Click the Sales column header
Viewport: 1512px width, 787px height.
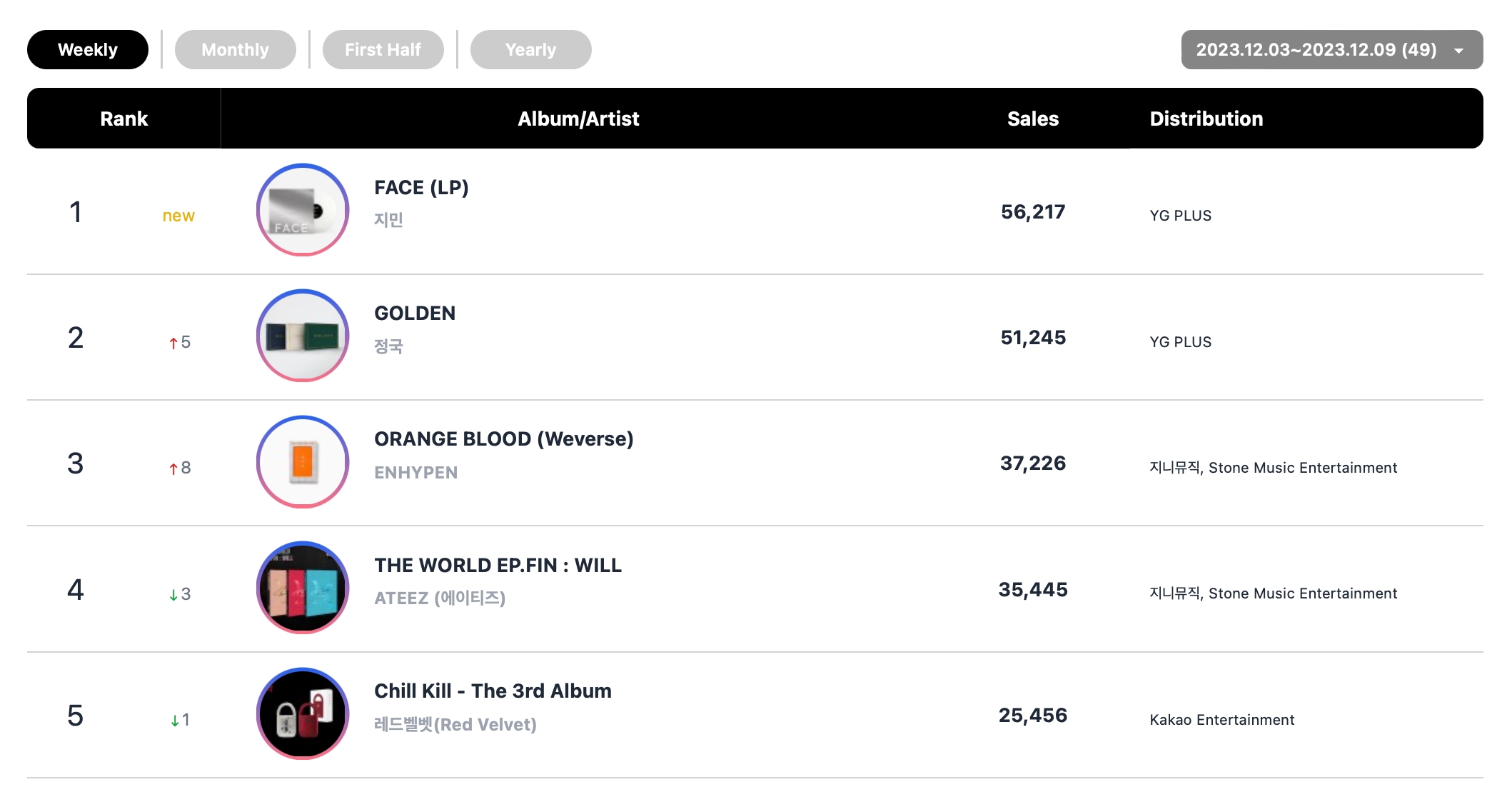click(x=1032, y=119)
